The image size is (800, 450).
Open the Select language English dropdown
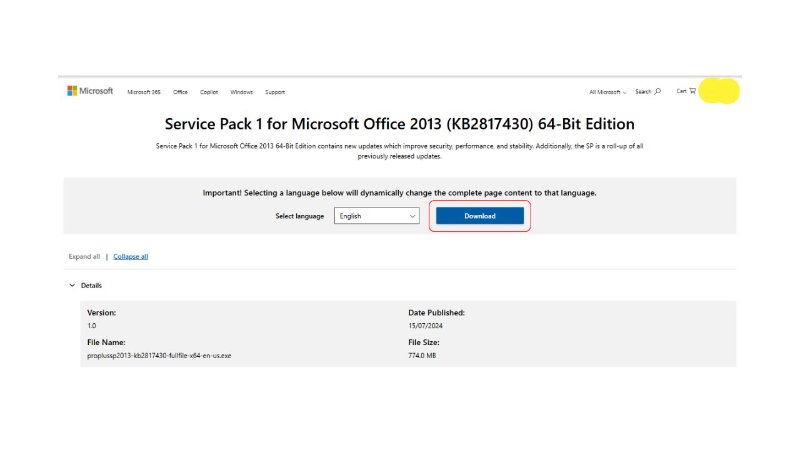377,216
